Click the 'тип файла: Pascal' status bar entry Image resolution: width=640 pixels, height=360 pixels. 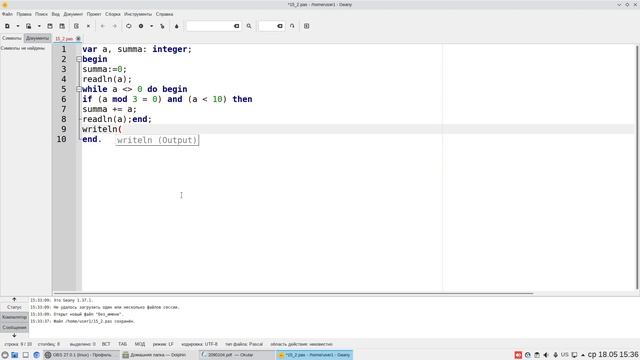tap(244, 344)
